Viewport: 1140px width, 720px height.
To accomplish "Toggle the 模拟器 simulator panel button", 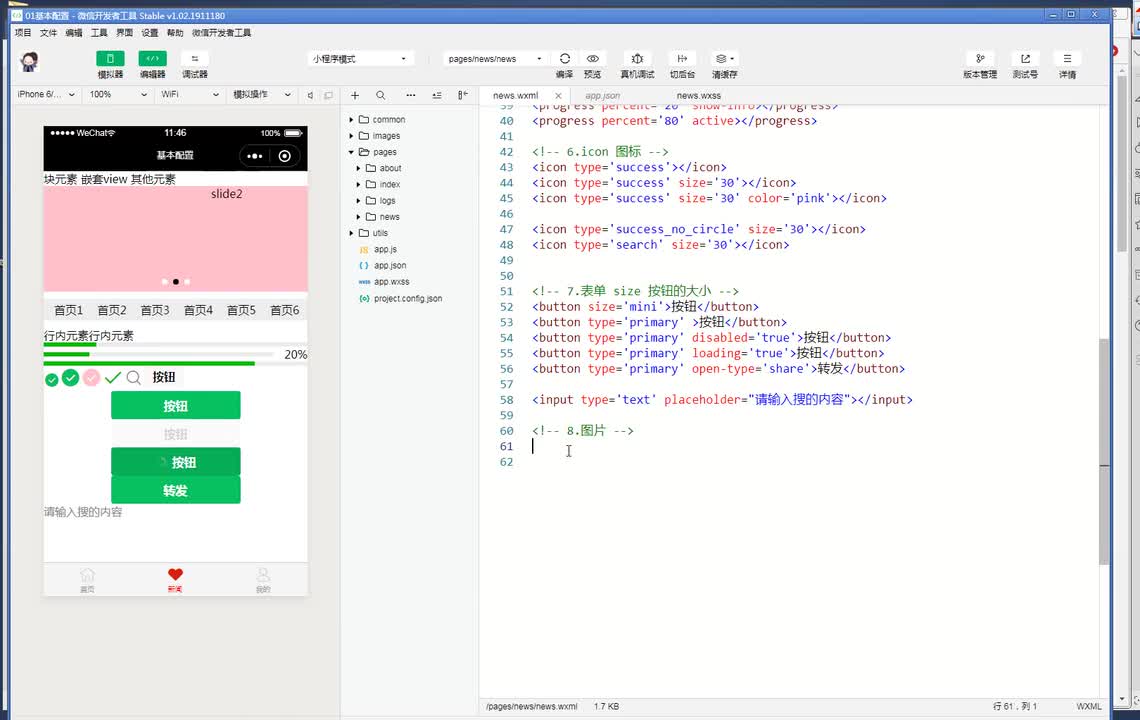I will (110, 59).
